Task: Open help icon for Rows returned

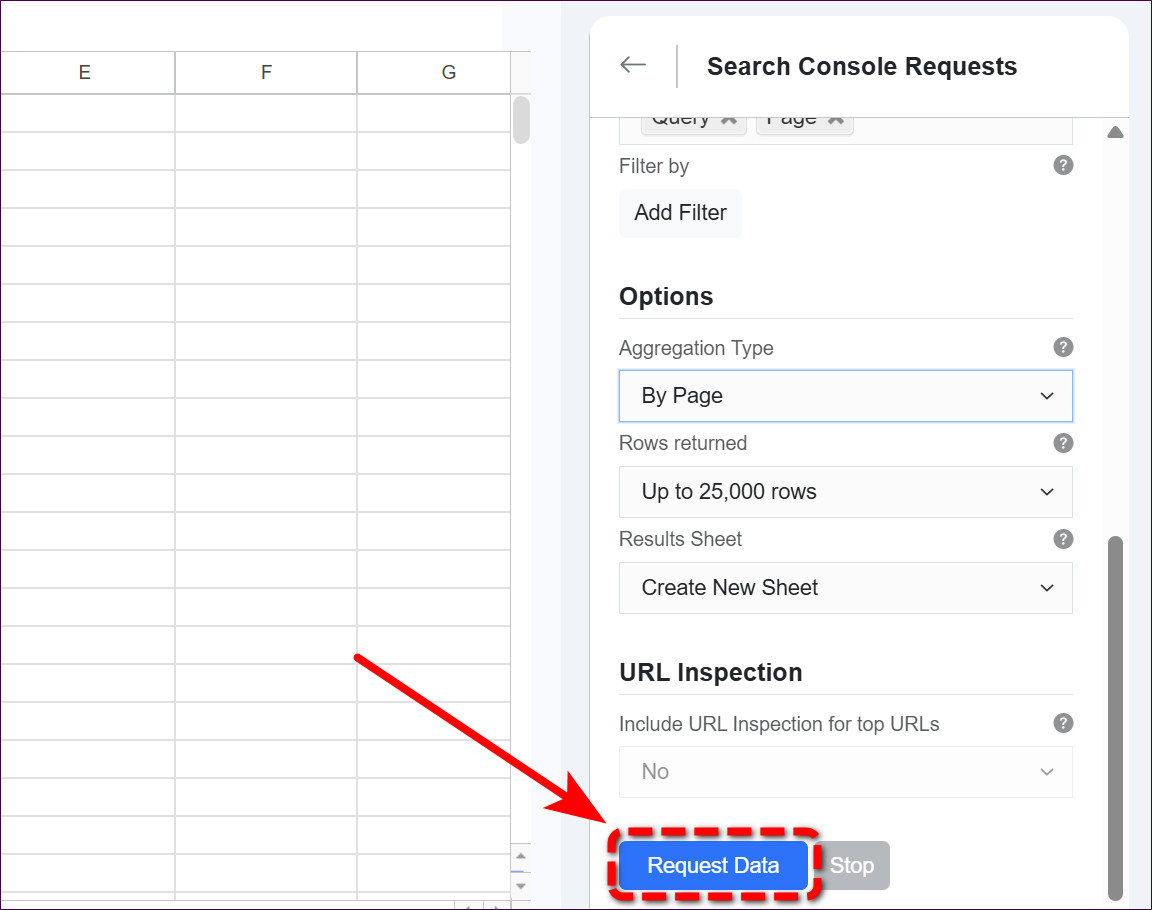Action: [x=1062, y=443]
